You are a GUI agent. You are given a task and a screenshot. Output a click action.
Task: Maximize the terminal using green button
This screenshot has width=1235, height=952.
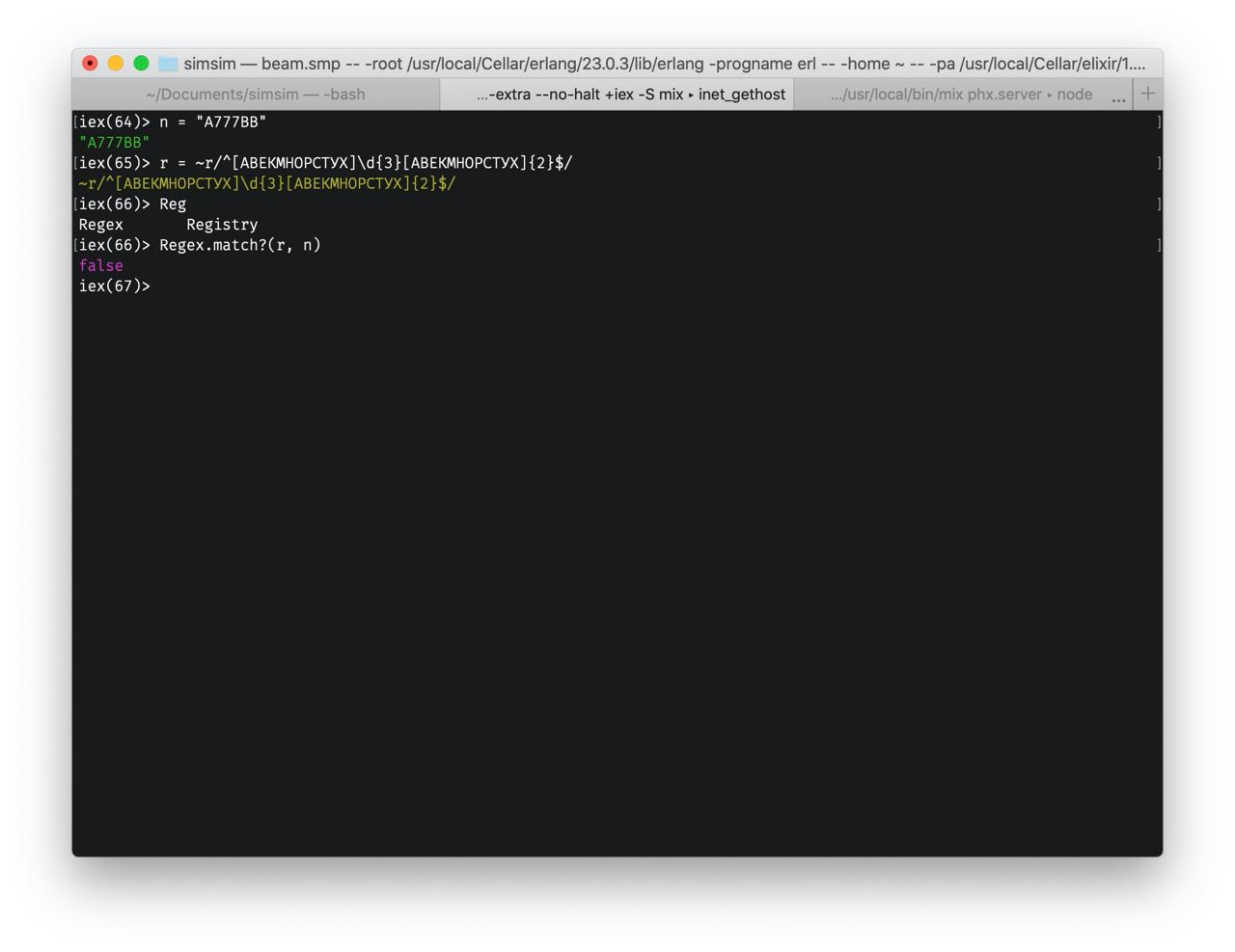(x=141, y=64)
